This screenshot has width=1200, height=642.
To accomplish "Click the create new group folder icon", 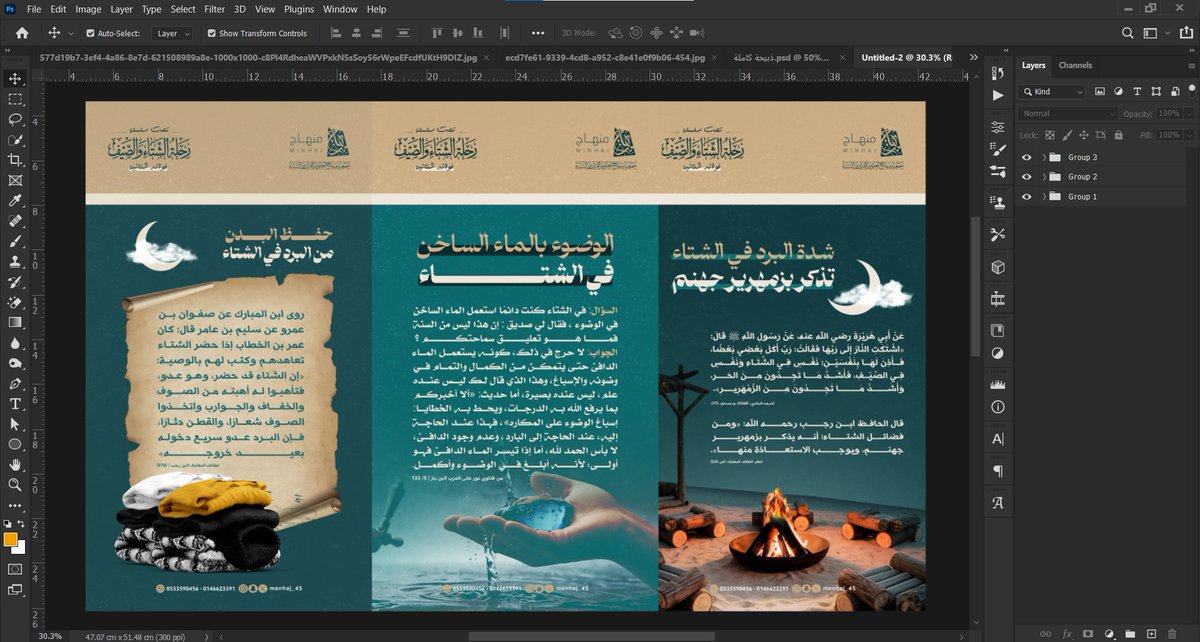I will [x=1130, y=633].
